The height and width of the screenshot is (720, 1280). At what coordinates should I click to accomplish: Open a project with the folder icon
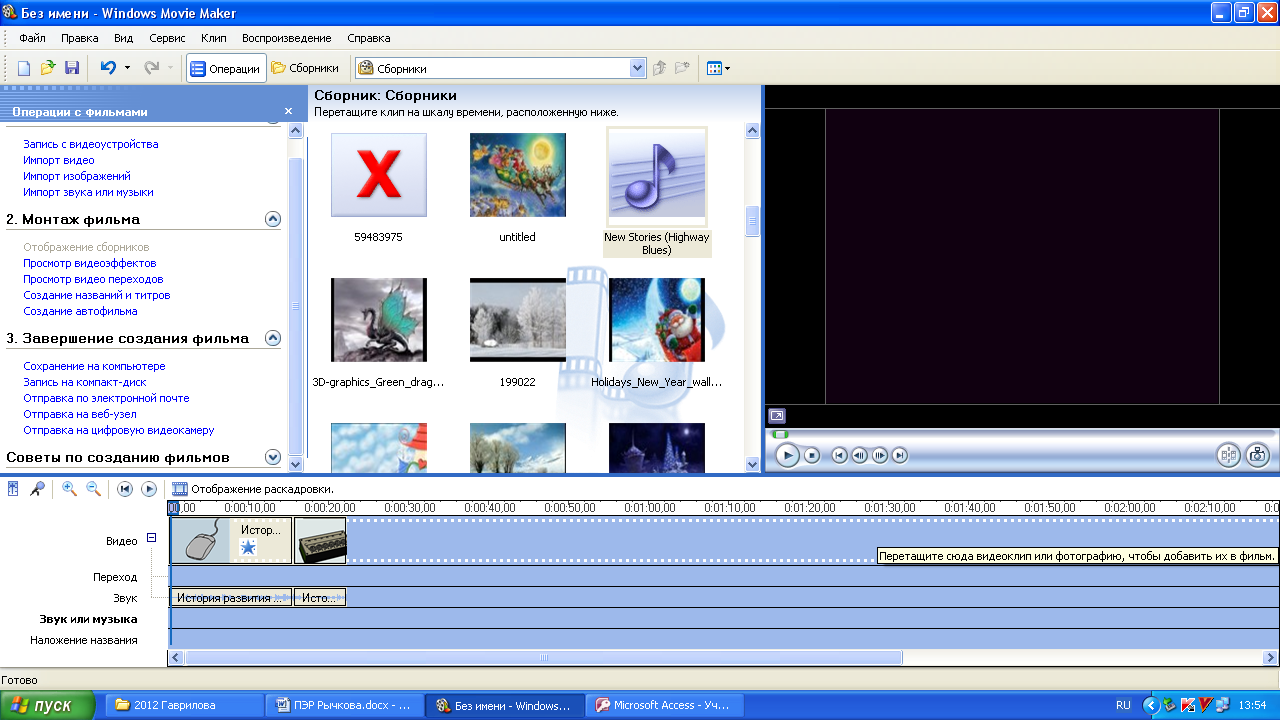(x=48, y=68)
